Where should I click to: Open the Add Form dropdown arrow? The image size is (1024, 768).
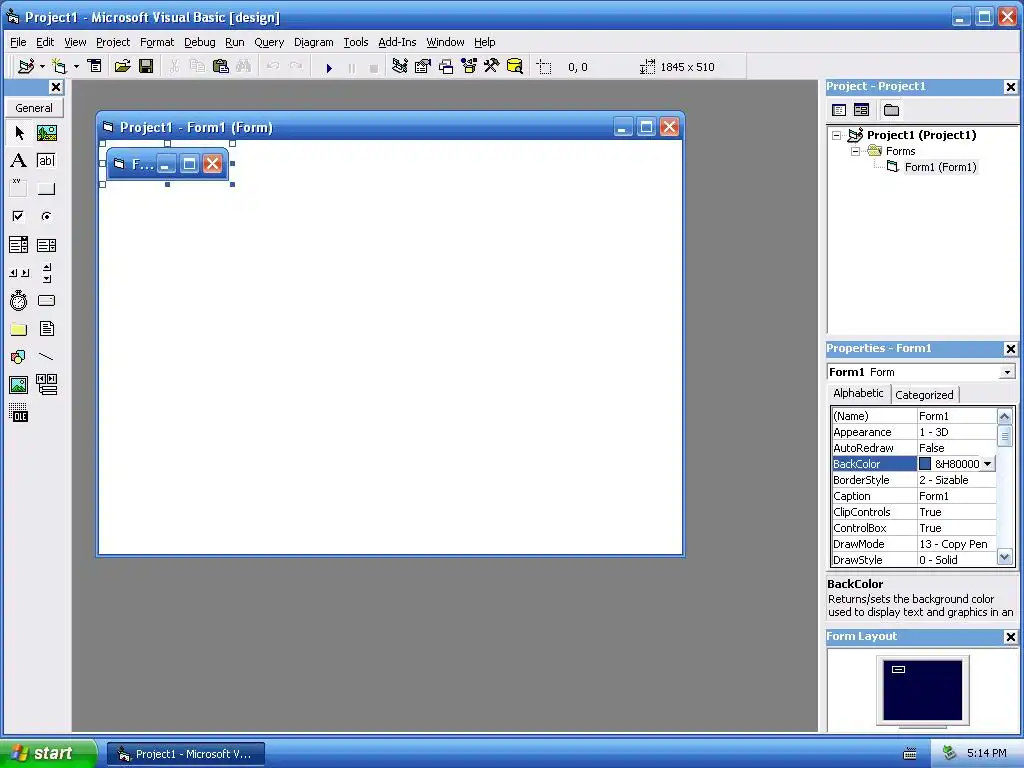(76, 67)
